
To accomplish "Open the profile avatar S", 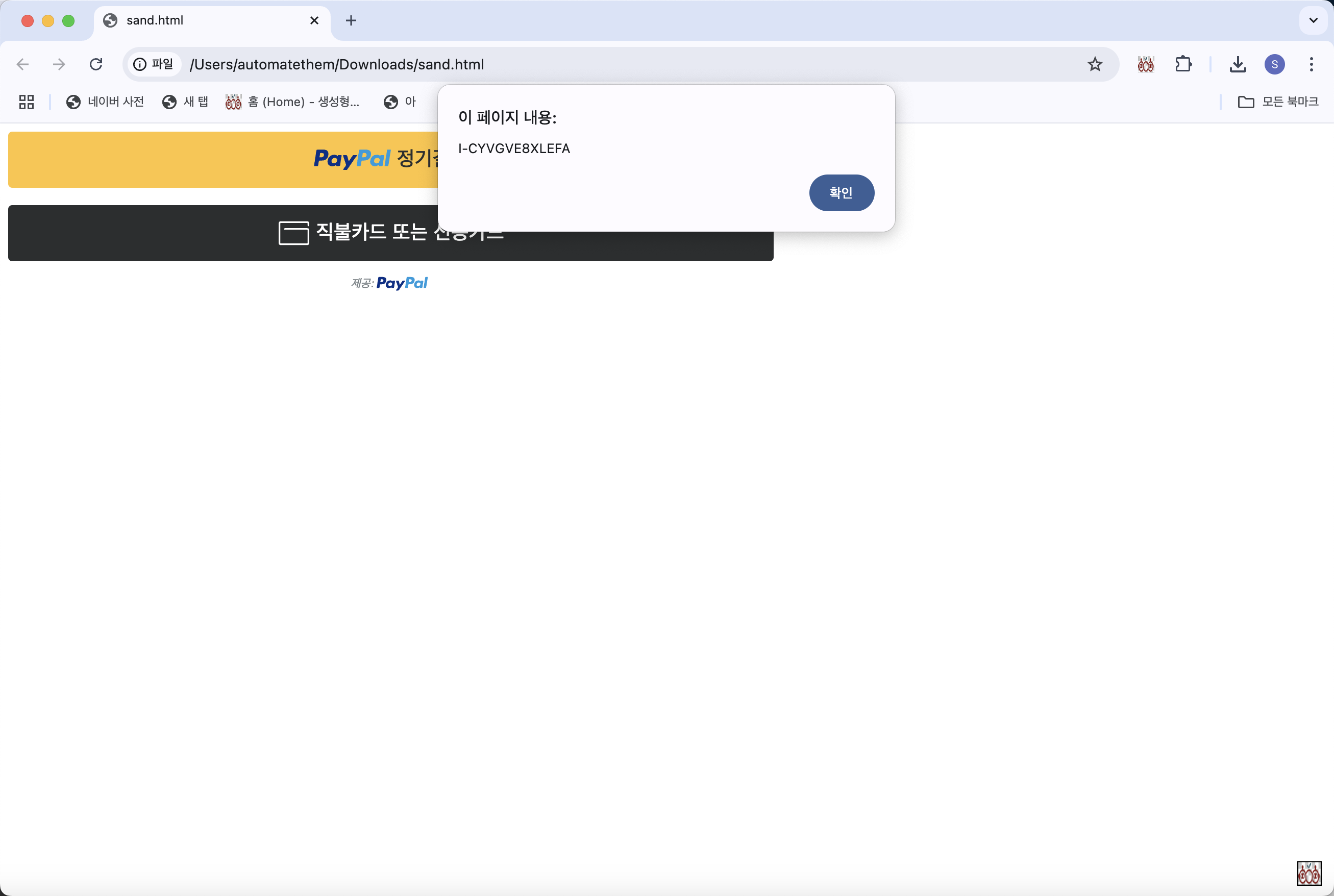I will click(x=1275, y=64).
